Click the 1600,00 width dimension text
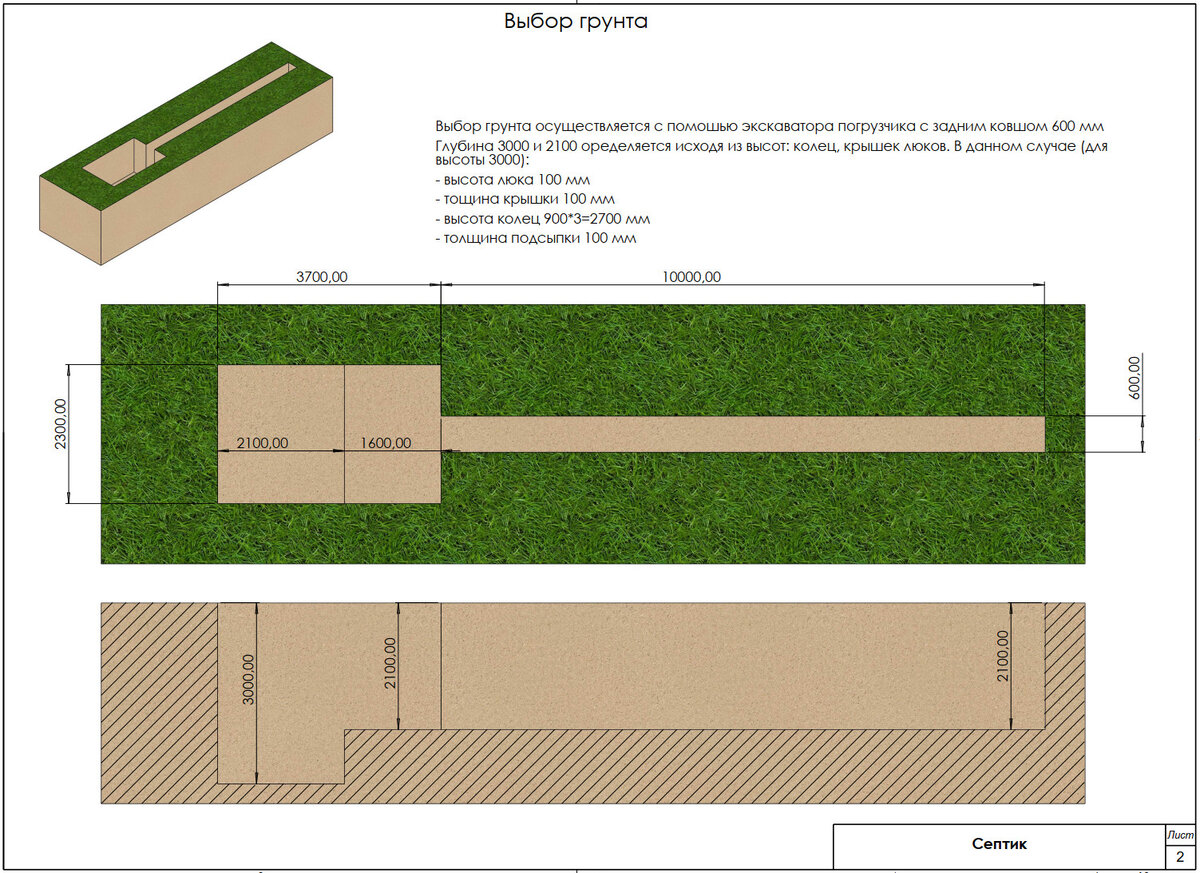 pos(384,442)
